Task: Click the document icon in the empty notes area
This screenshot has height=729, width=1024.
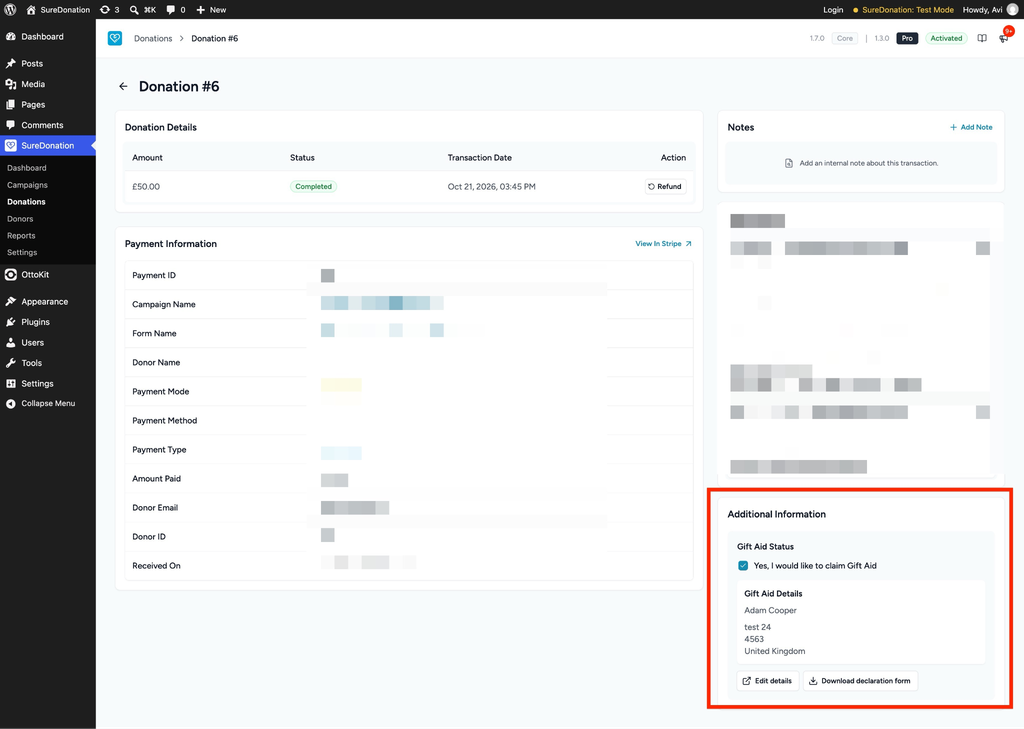Action: [789, 163]
